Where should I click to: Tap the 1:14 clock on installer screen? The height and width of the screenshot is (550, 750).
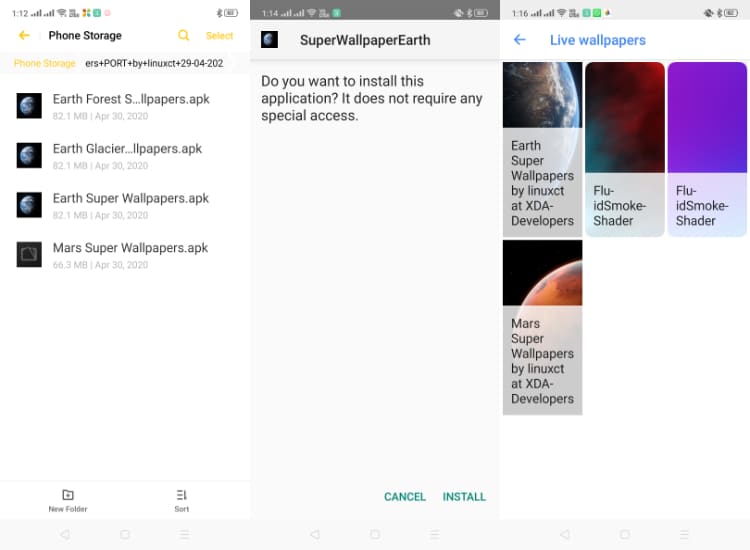click(x=270, y=13)
